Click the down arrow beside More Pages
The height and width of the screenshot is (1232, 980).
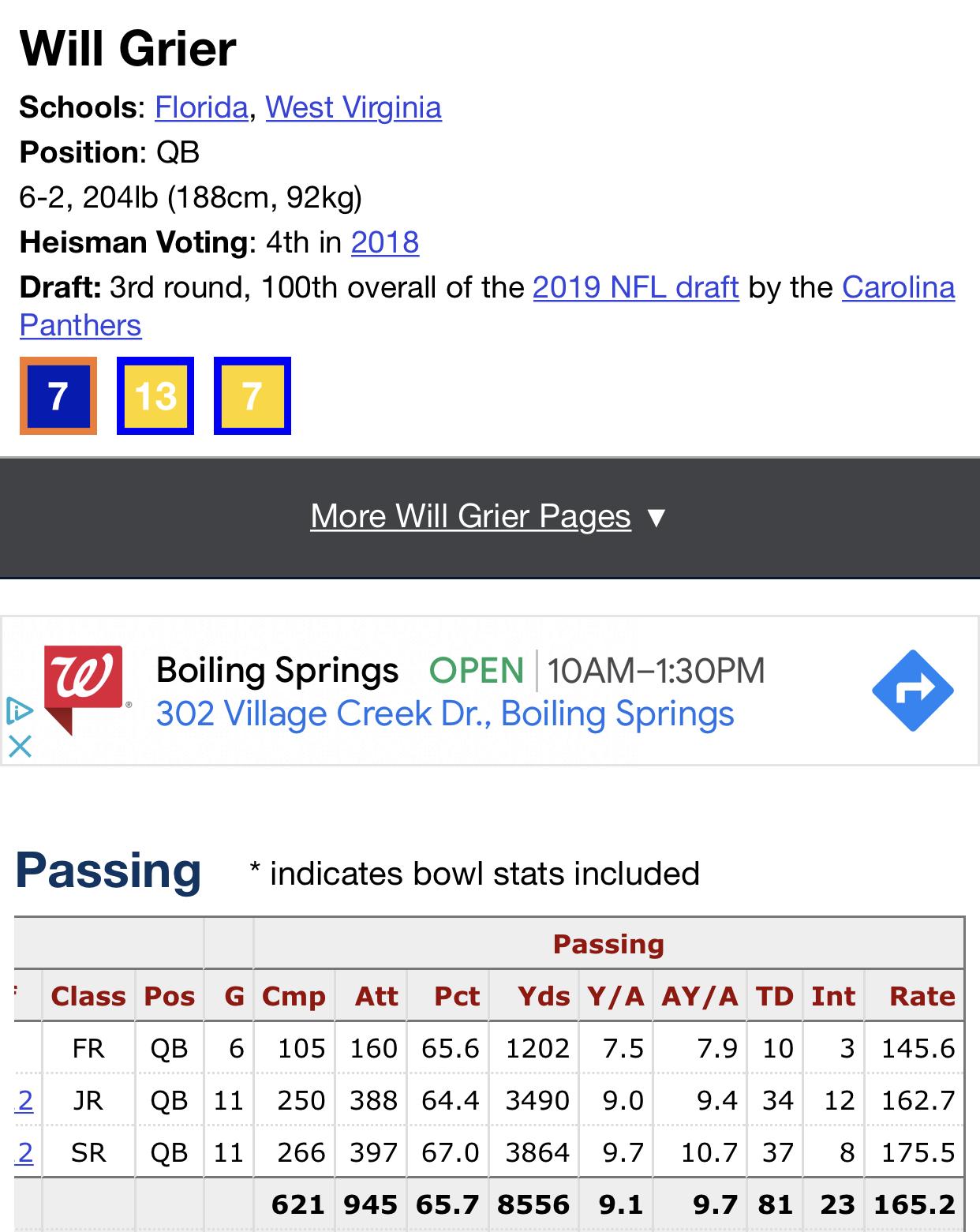pos(656,518)
